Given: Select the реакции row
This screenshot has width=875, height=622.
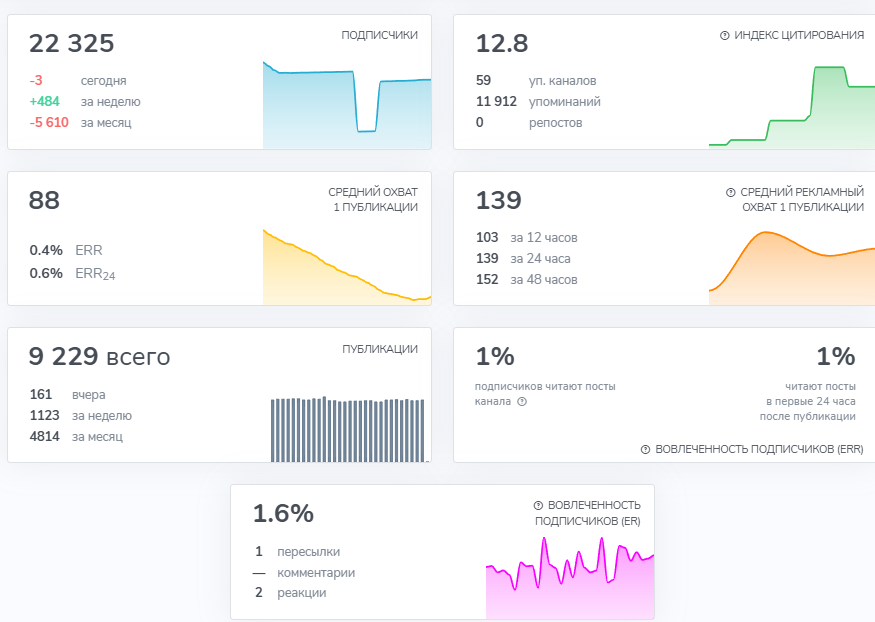Looking at the screenshot, I should [290, 592].
